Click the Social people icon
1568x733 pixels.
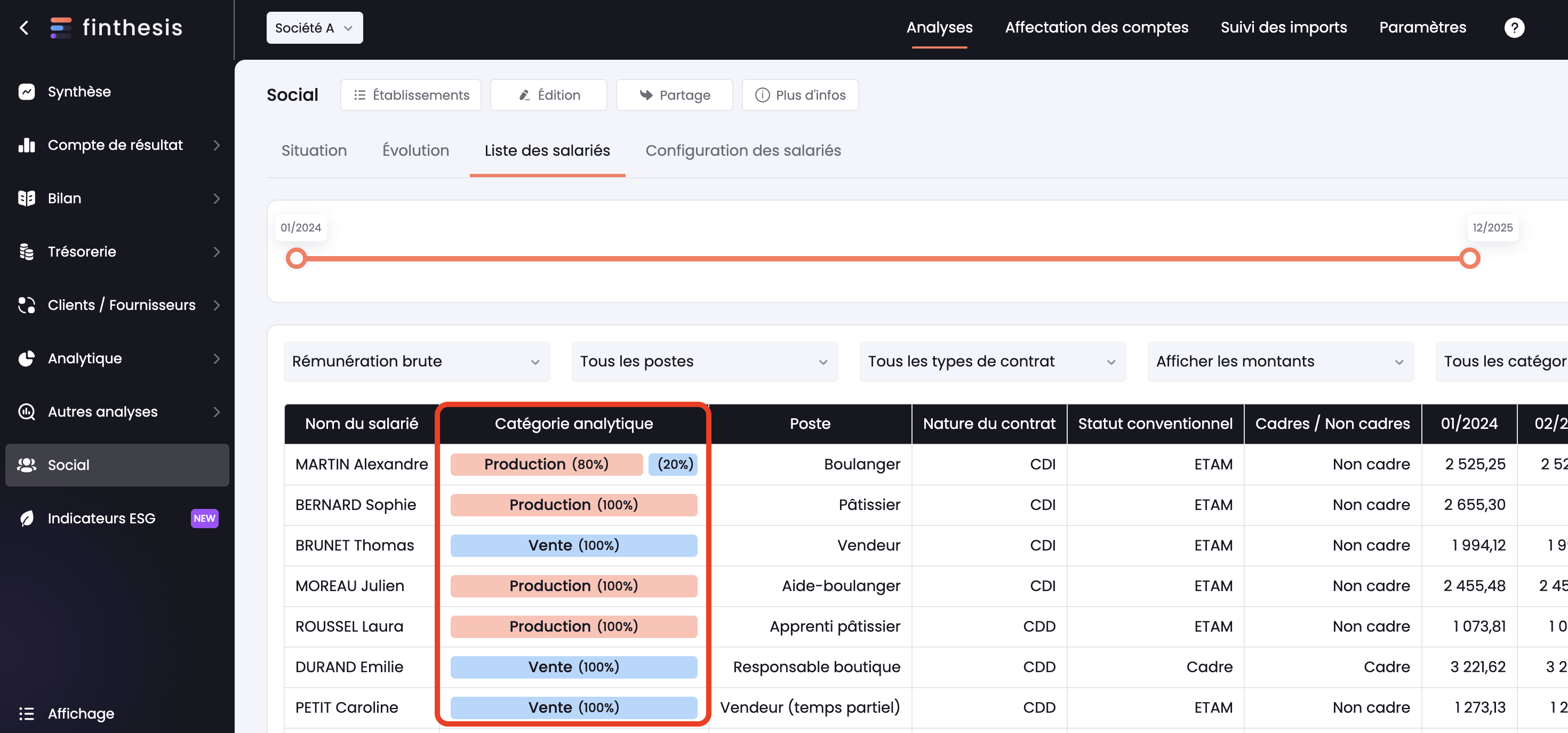(x=27, y=465)
